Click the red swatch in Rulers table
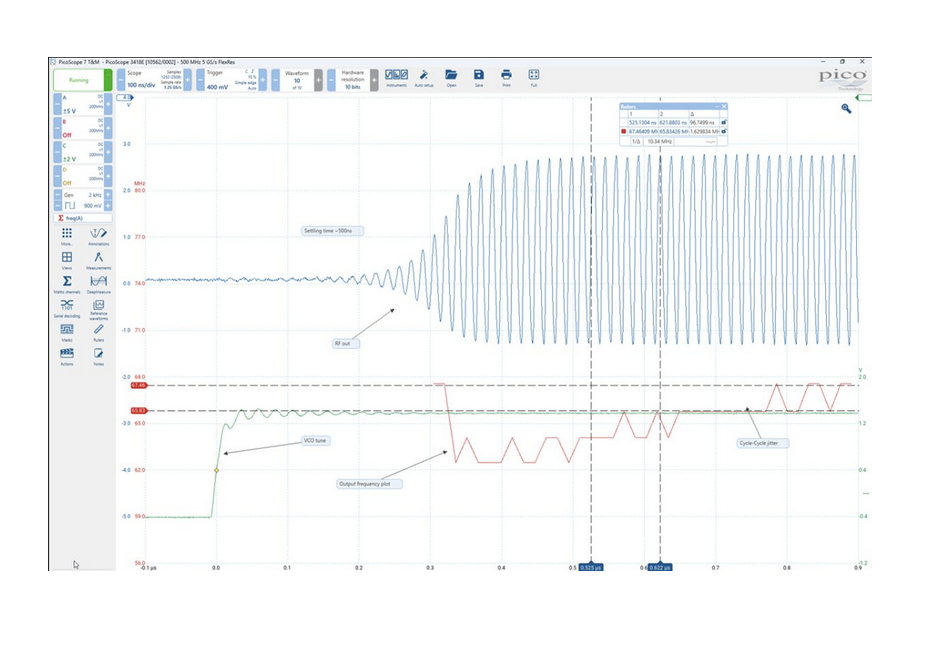The width and height of the screenshot is (930, 650). pos(622,131)
